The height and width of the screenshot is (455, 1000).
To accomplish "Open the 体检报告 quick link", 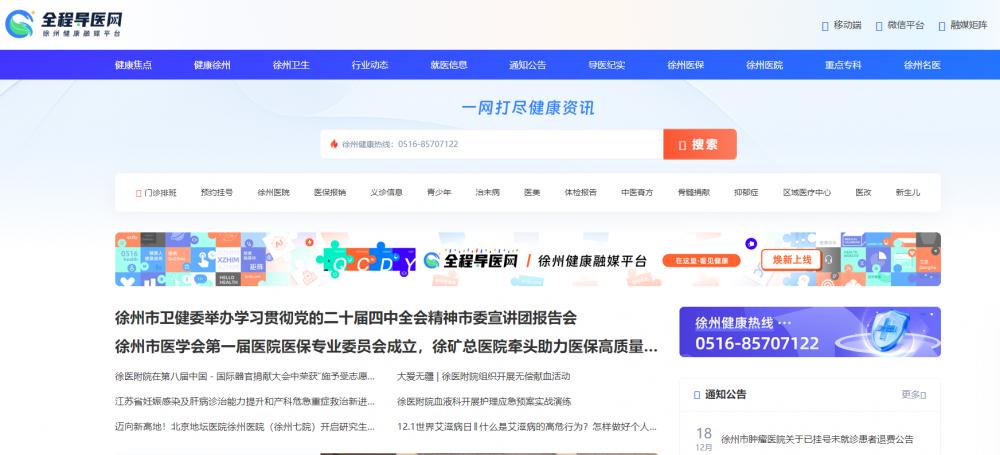I will (x=580, y=192).
